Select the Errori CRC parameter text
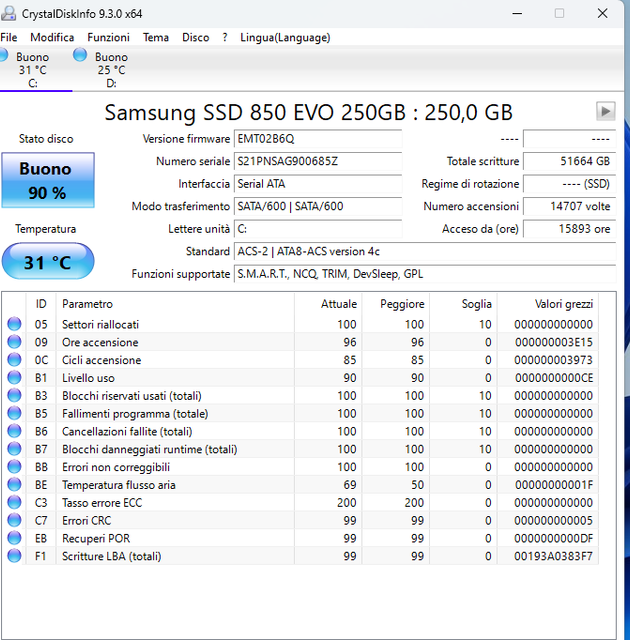Screen dimensions: 630x640 [87, 520]
